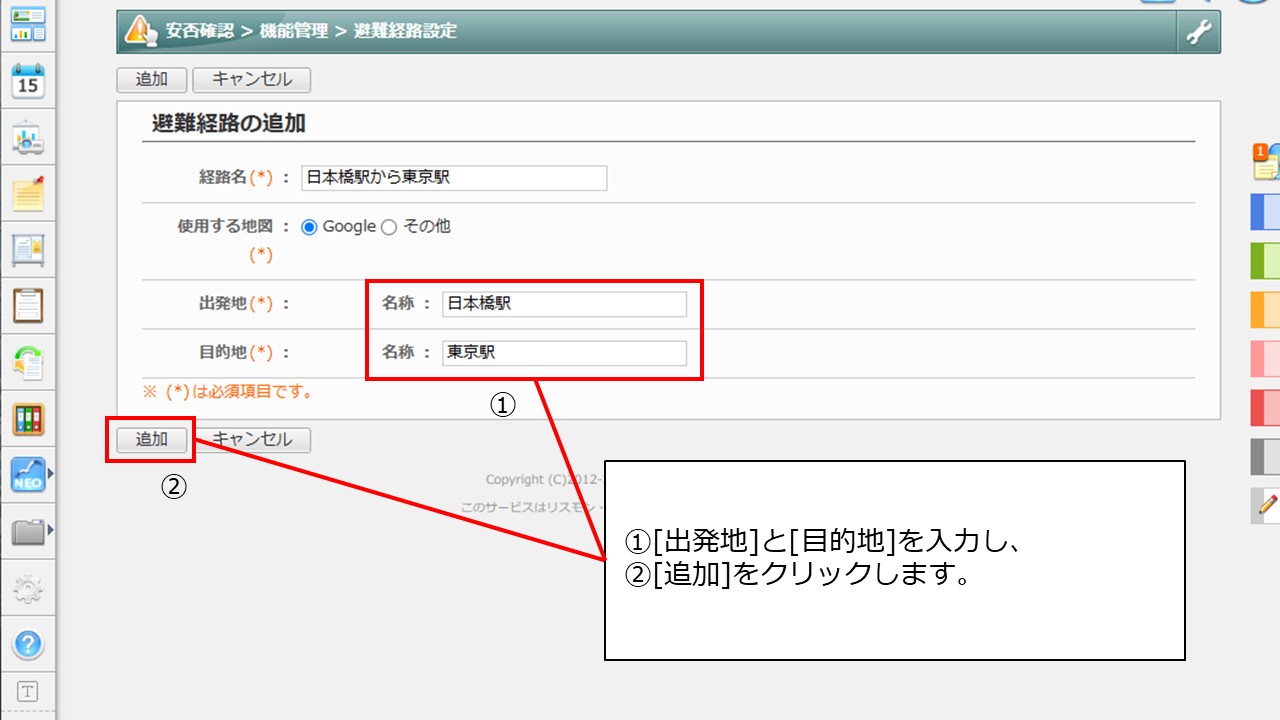Open the blue question mark help icon

pyautogui.click(x=28, y=644)
